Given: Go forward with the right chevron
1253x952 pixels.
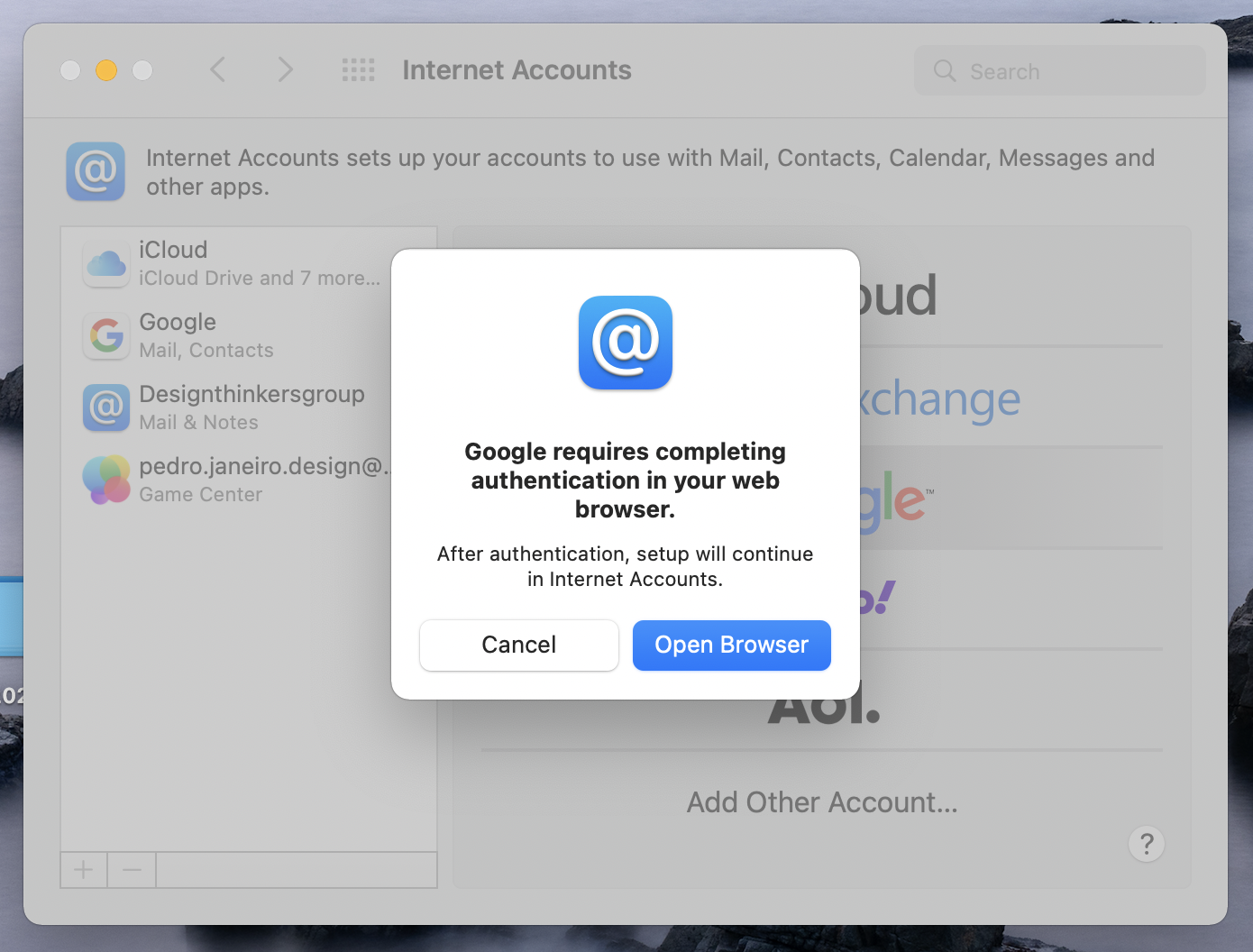Looking at the screenshot, I should (285, 69).
